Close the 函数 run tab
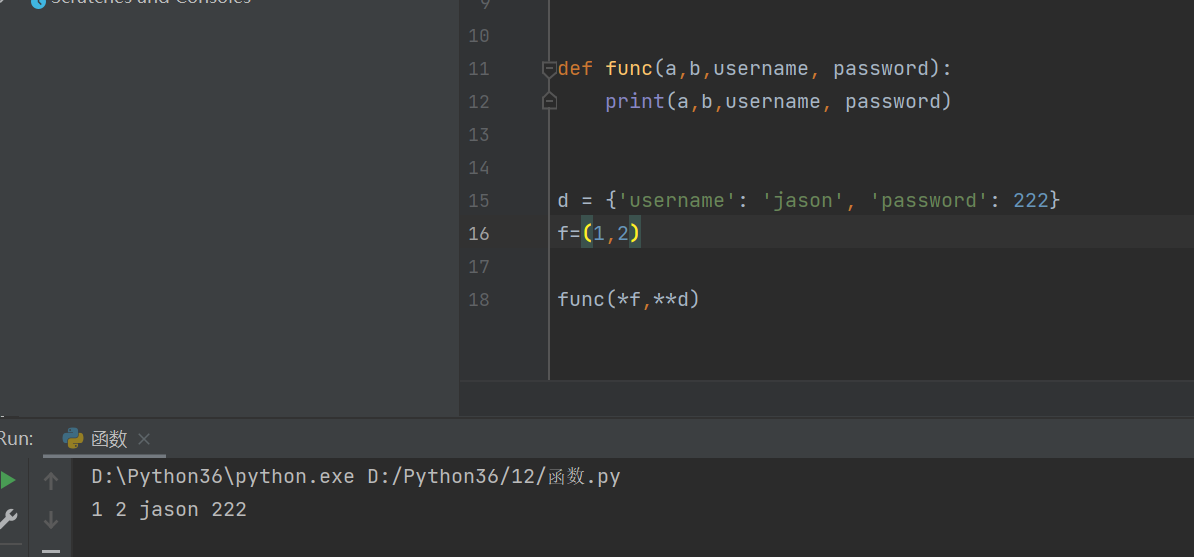This screenshot has width=1194, height=557. click(144, 439)
